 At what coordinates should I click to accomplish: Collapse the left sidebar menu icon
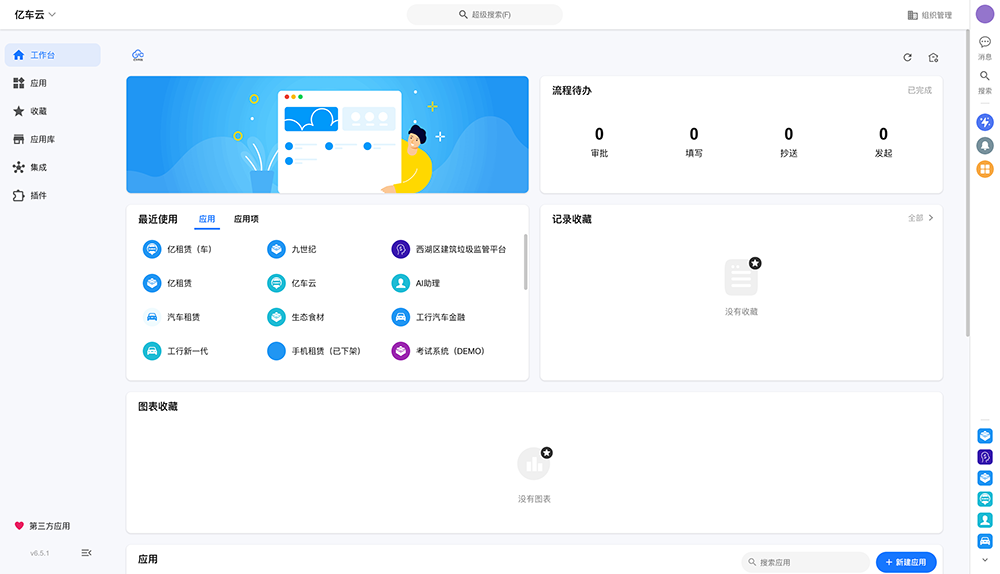[86, 552]
